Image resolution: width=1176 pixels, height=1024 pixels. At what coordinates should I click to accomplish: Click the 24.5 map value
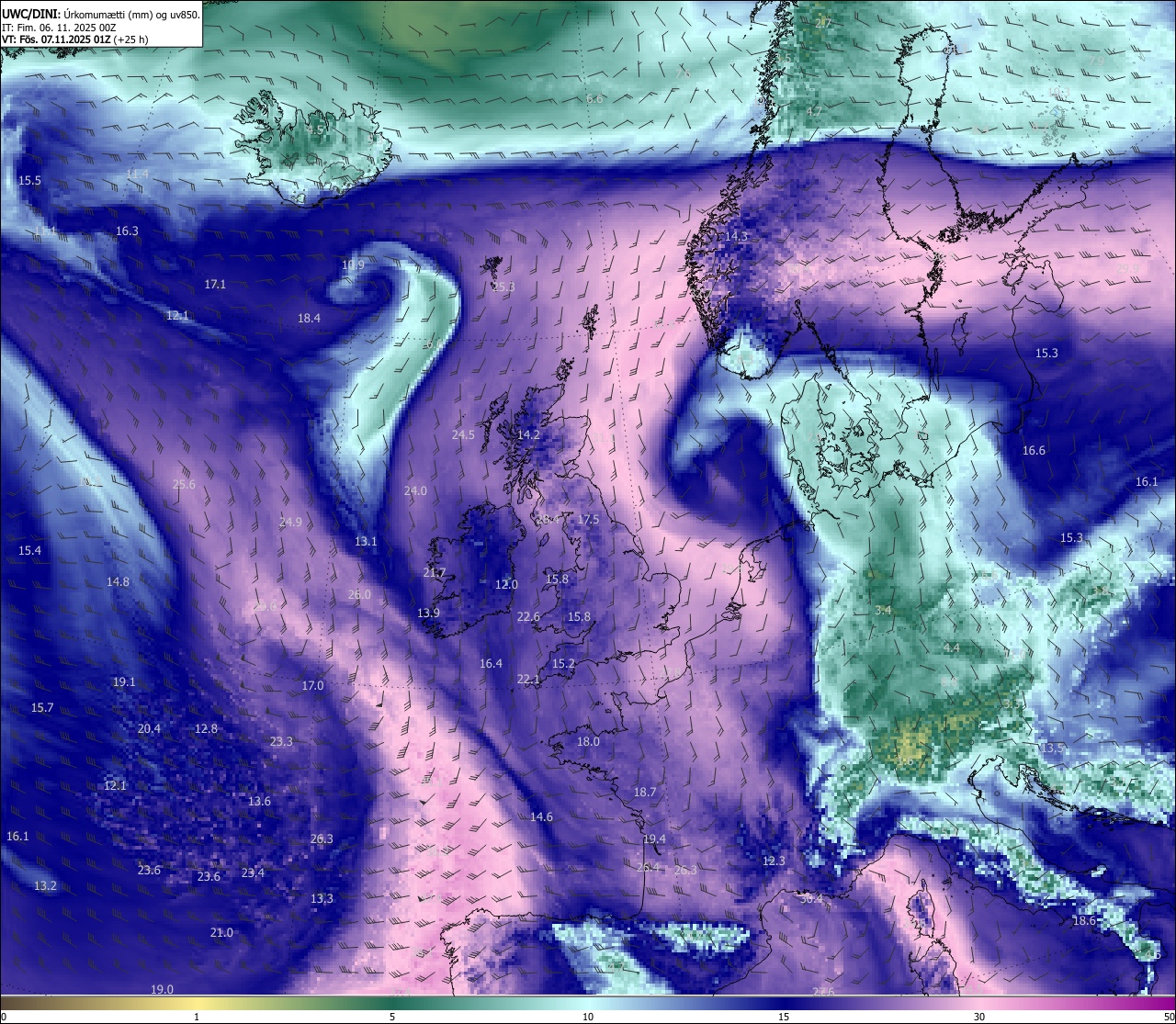pyautogui.click(x=463, y=434)
